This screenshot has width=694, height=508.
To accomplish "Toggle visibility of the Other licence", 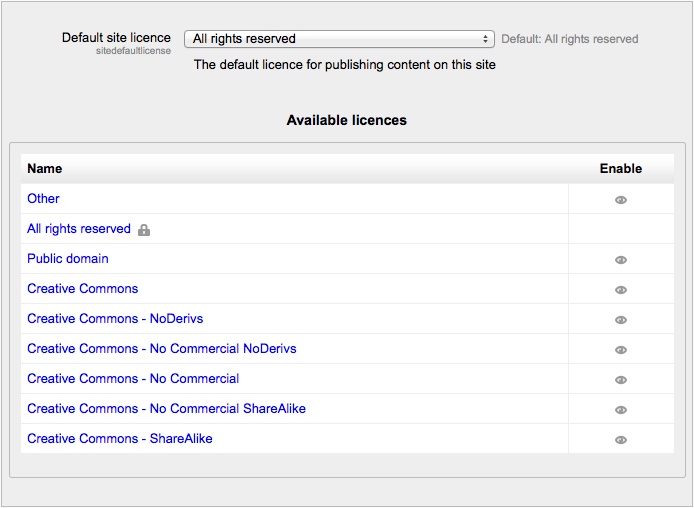I will 621,200.
